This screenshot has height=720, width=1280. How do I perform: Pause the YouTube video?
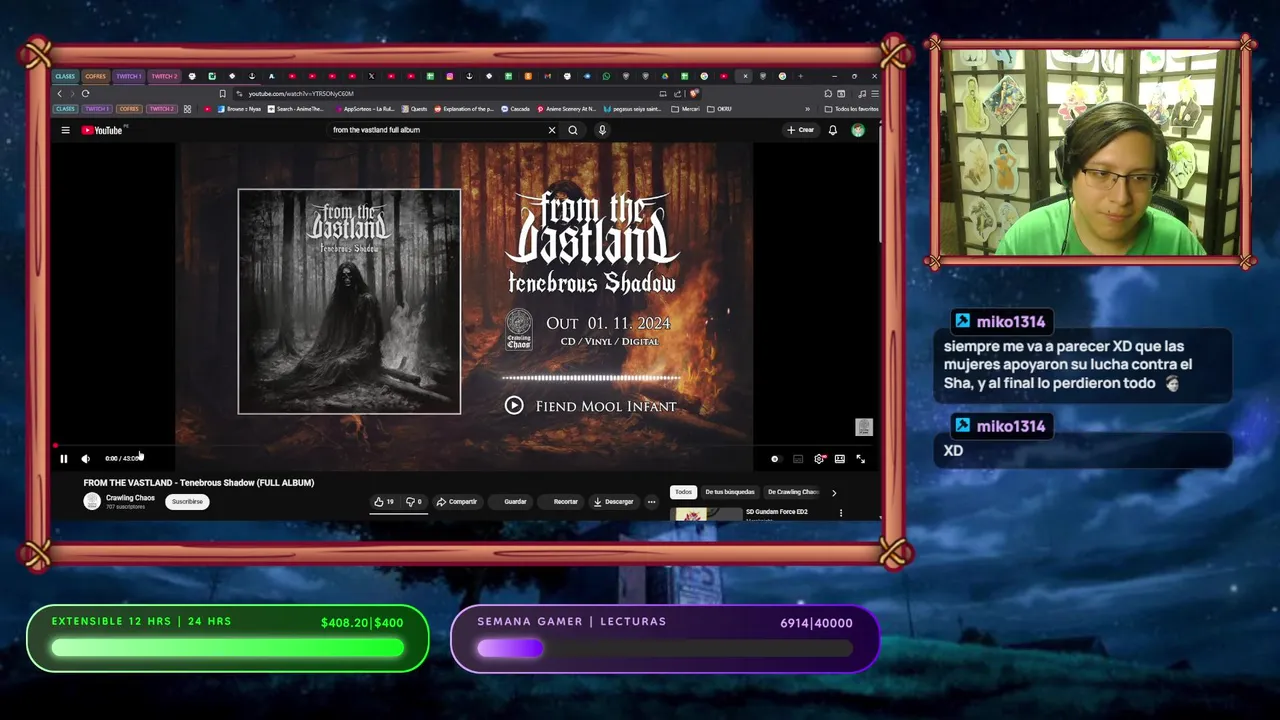click(x=64, y=459)
